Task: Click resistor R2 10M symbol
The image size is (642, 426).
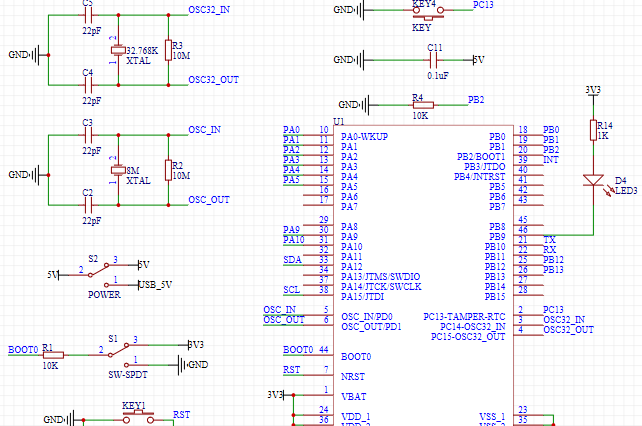Action: (x=168, y=170)
